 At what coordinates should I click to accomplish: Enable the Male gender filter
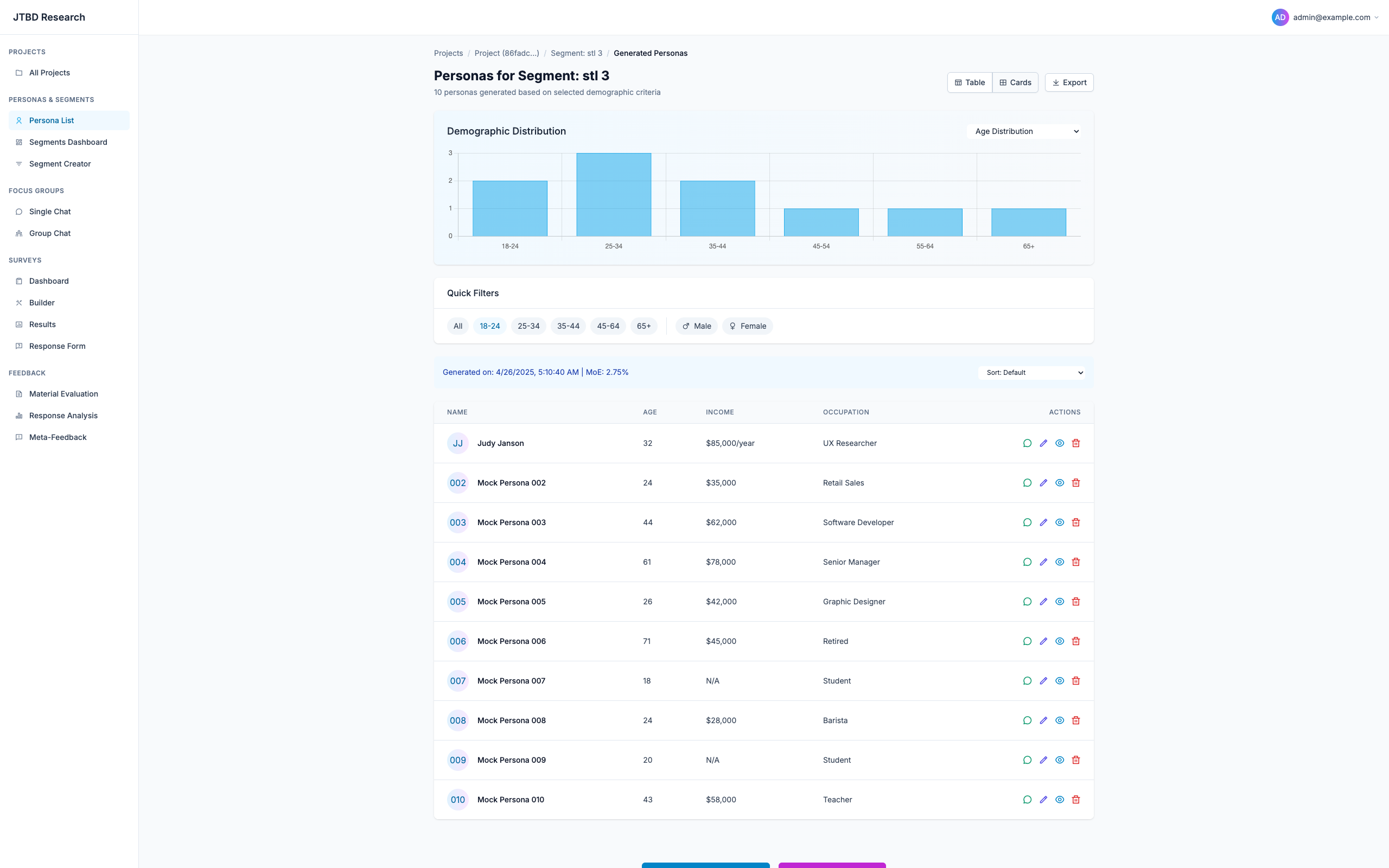[x=696, y=325]
